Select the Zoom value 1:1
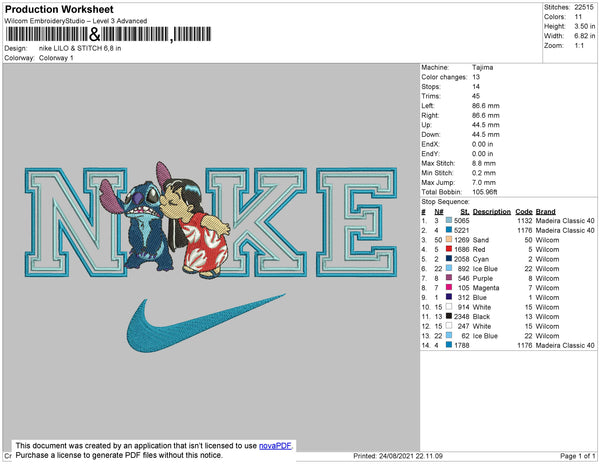Screen dimensions: 600x464 coord(579,46)
